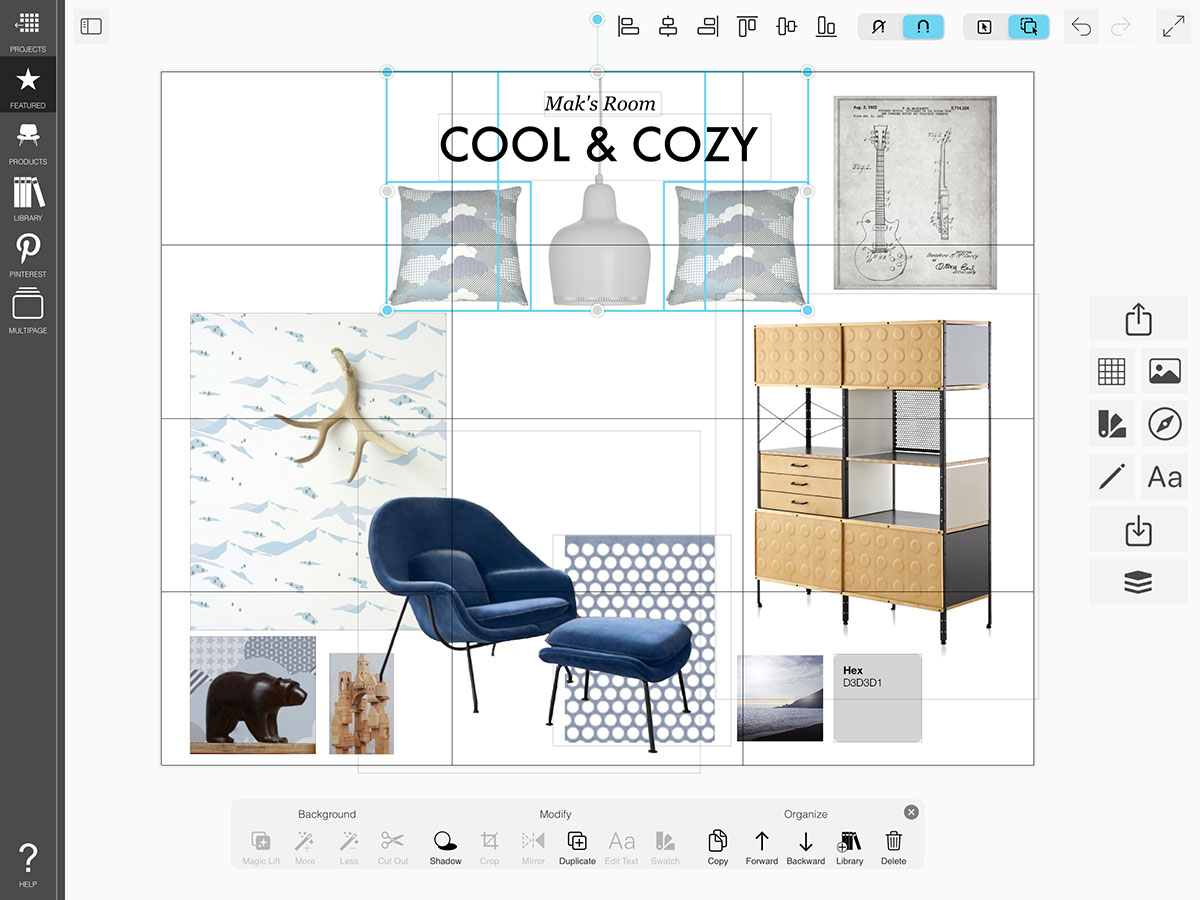The height and width of the screenshot is (900, 1200).
Task: Enable multi-select mode toggle
Action: pos(1028,27)
